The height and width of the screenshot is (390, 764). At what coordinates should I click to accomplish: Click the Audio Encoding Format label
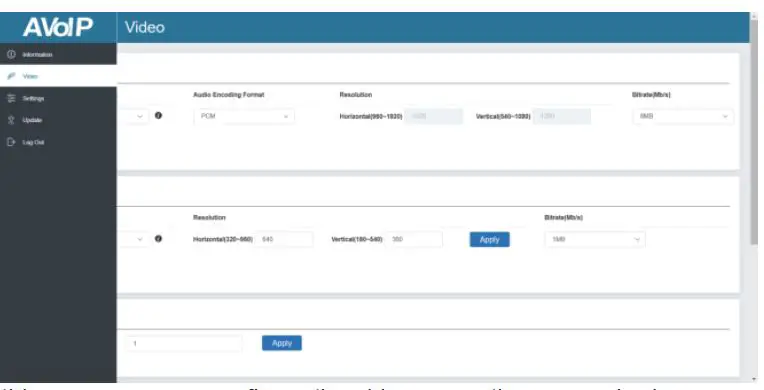click(x=229, y=95)
